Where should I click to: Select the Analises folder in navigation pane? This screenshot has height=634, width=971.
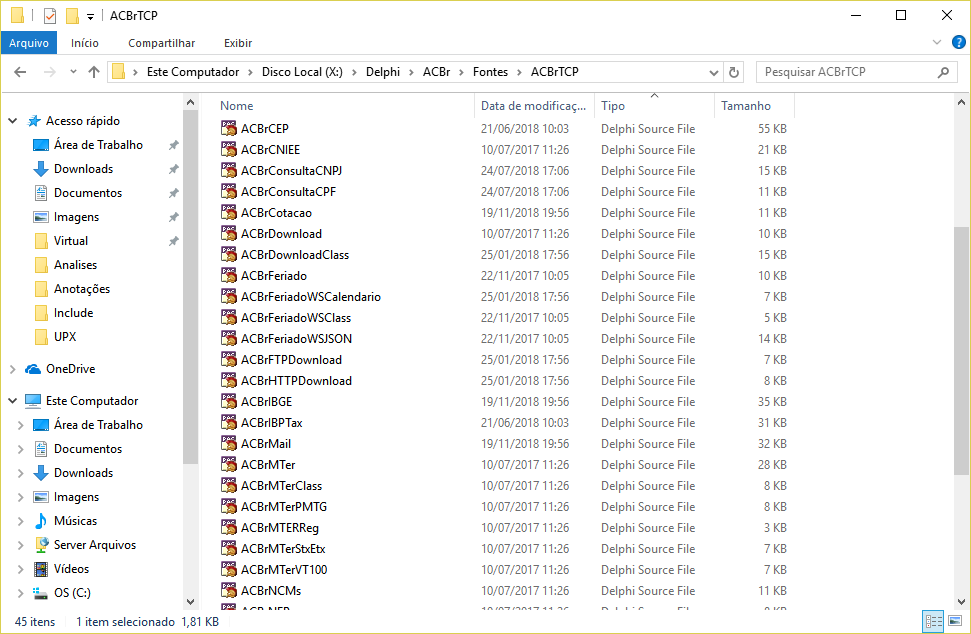[75, 265]
